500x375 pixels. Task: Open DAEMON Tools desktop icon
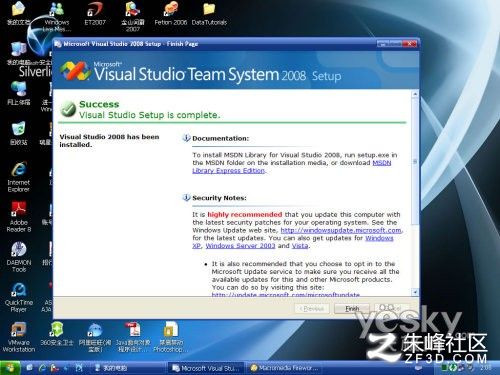click(x=19, y=257)
